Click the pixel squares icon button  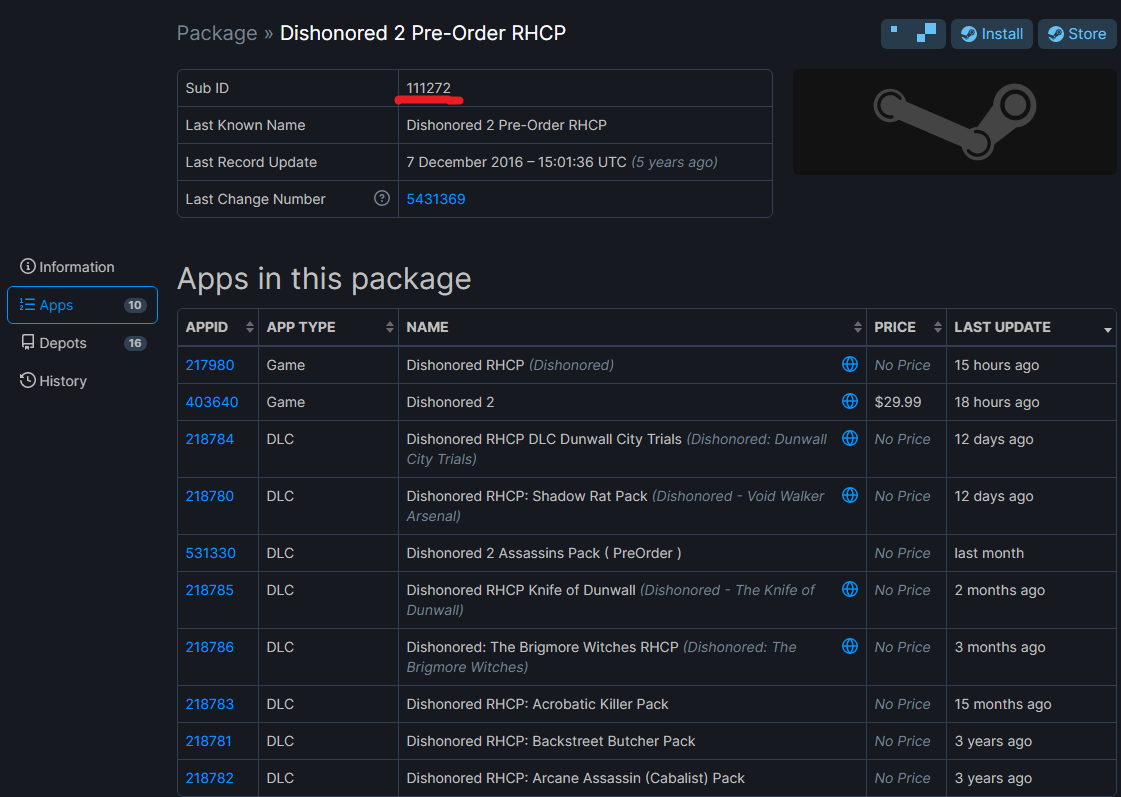tap(912, 34)
